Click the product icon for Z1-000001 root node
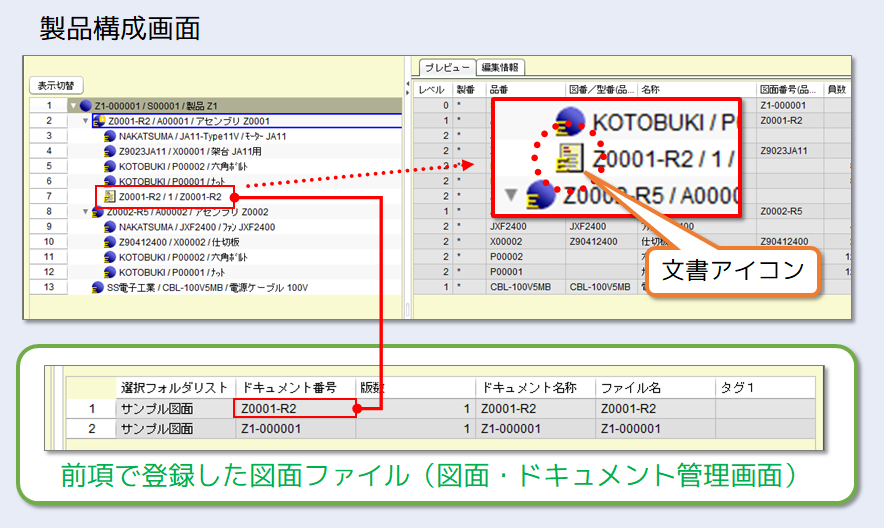Image resolution: width=884 pixels, height=528 pixels. pyautogui.click(x=86, y=106)
